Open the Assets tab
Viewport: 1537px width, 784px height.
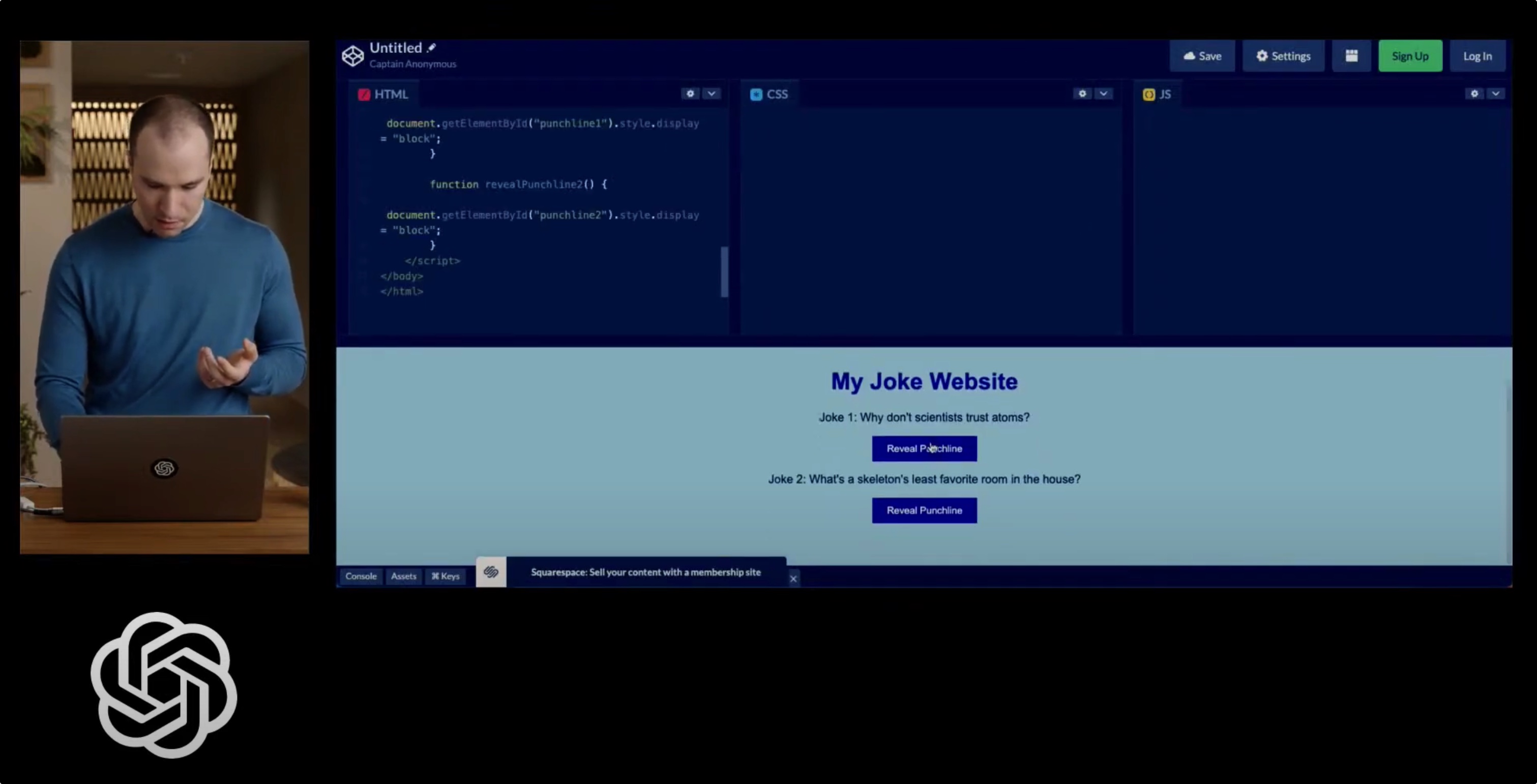(403, 577)
